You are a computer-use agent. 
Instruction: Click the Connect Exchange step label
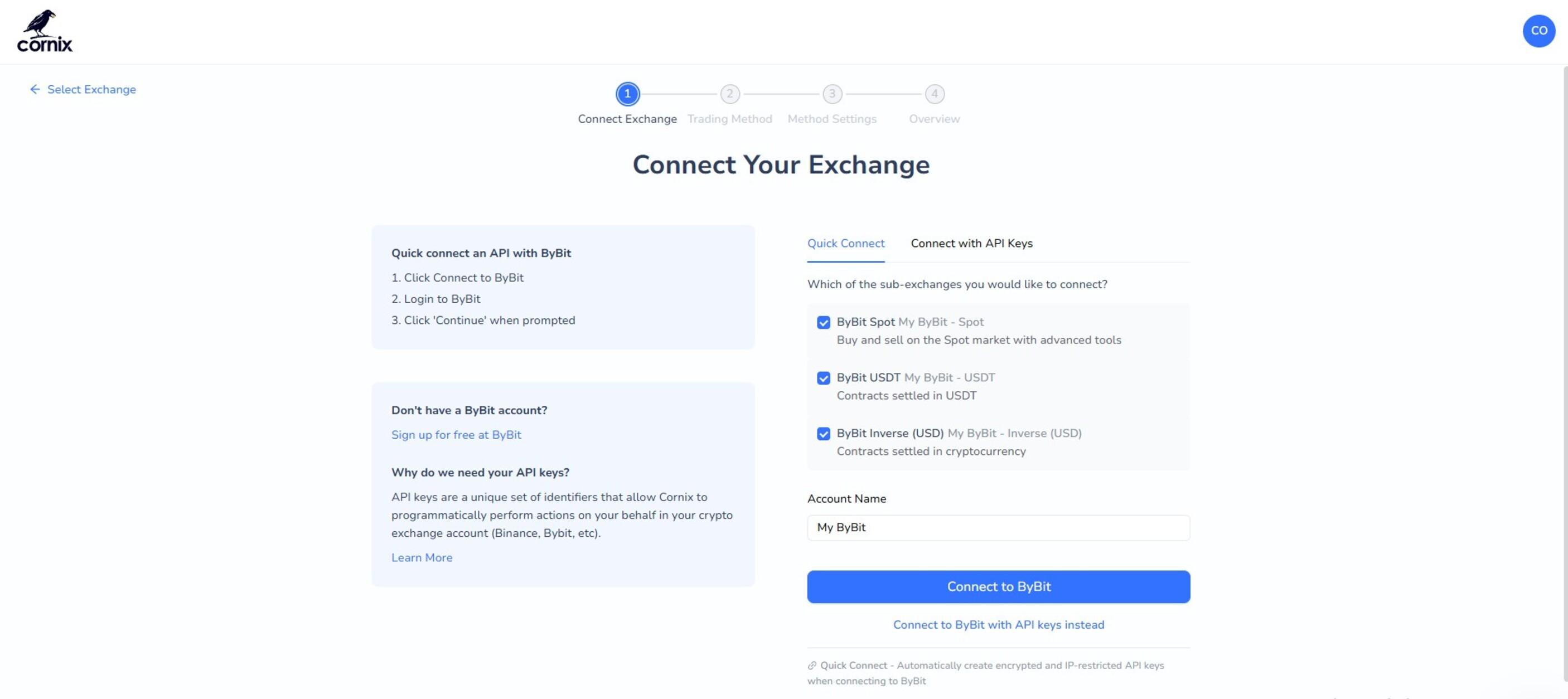point(626,119)
